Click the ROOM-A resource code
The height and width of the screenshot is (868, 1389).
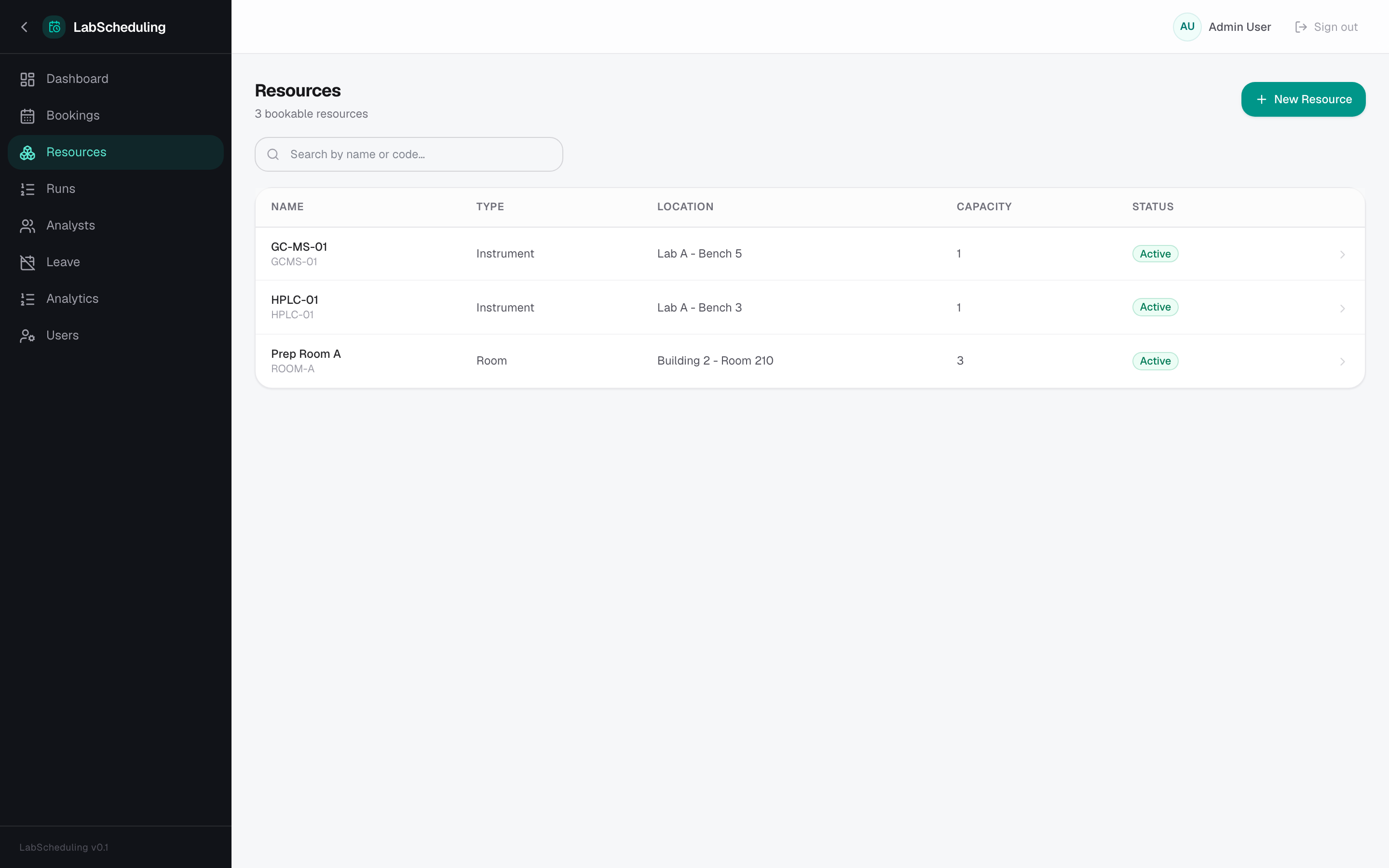click(293, 368)
